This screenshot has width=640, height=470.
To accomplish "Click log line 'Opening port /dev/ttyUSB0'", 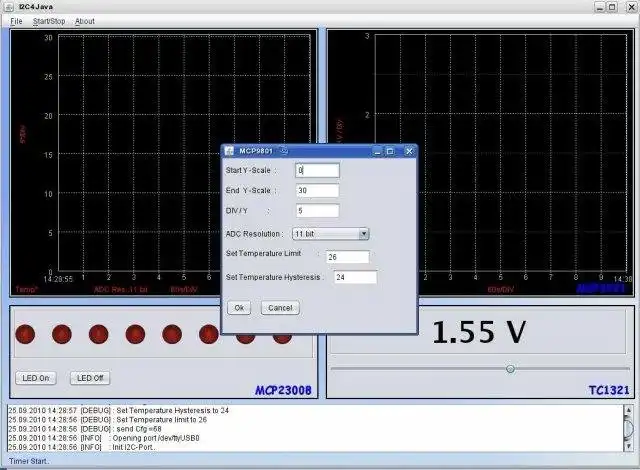I will pyautogui.click(x=104, y=438).
